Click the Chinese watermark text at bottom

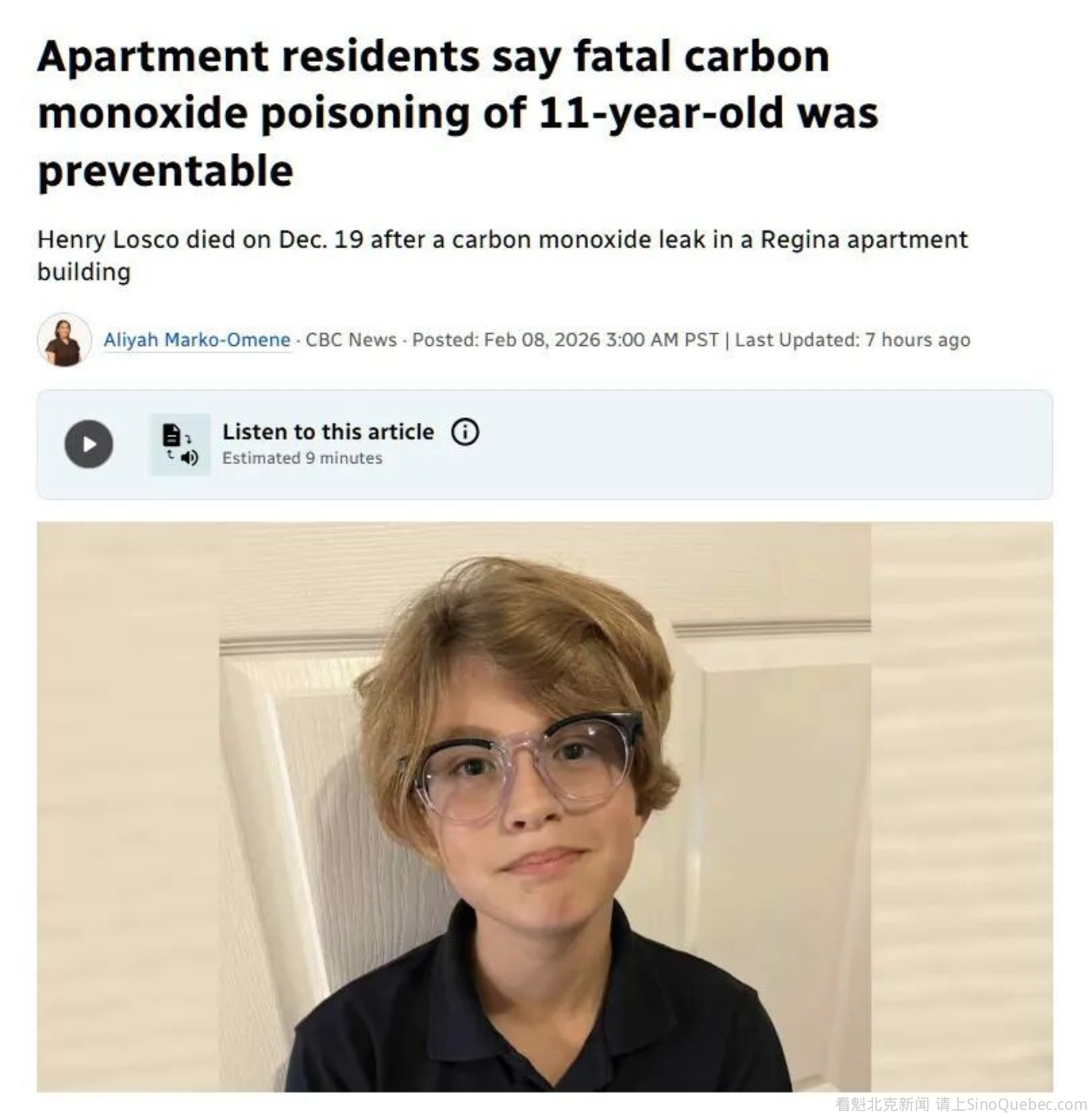tap(882, 1104)
